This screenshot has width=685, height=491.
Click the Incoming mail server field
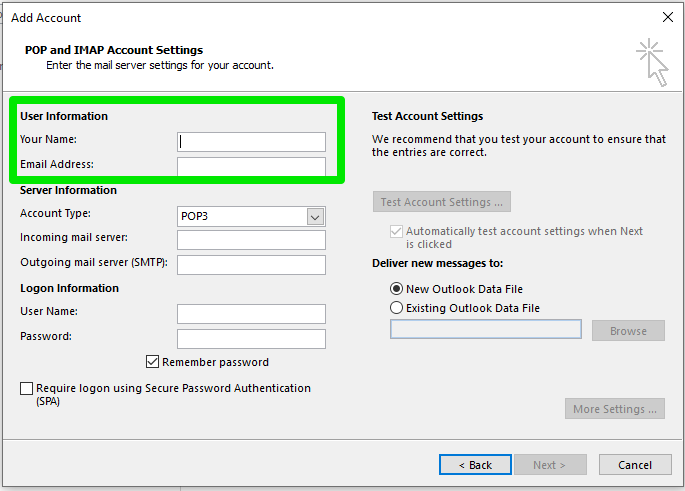coord(251,240)
